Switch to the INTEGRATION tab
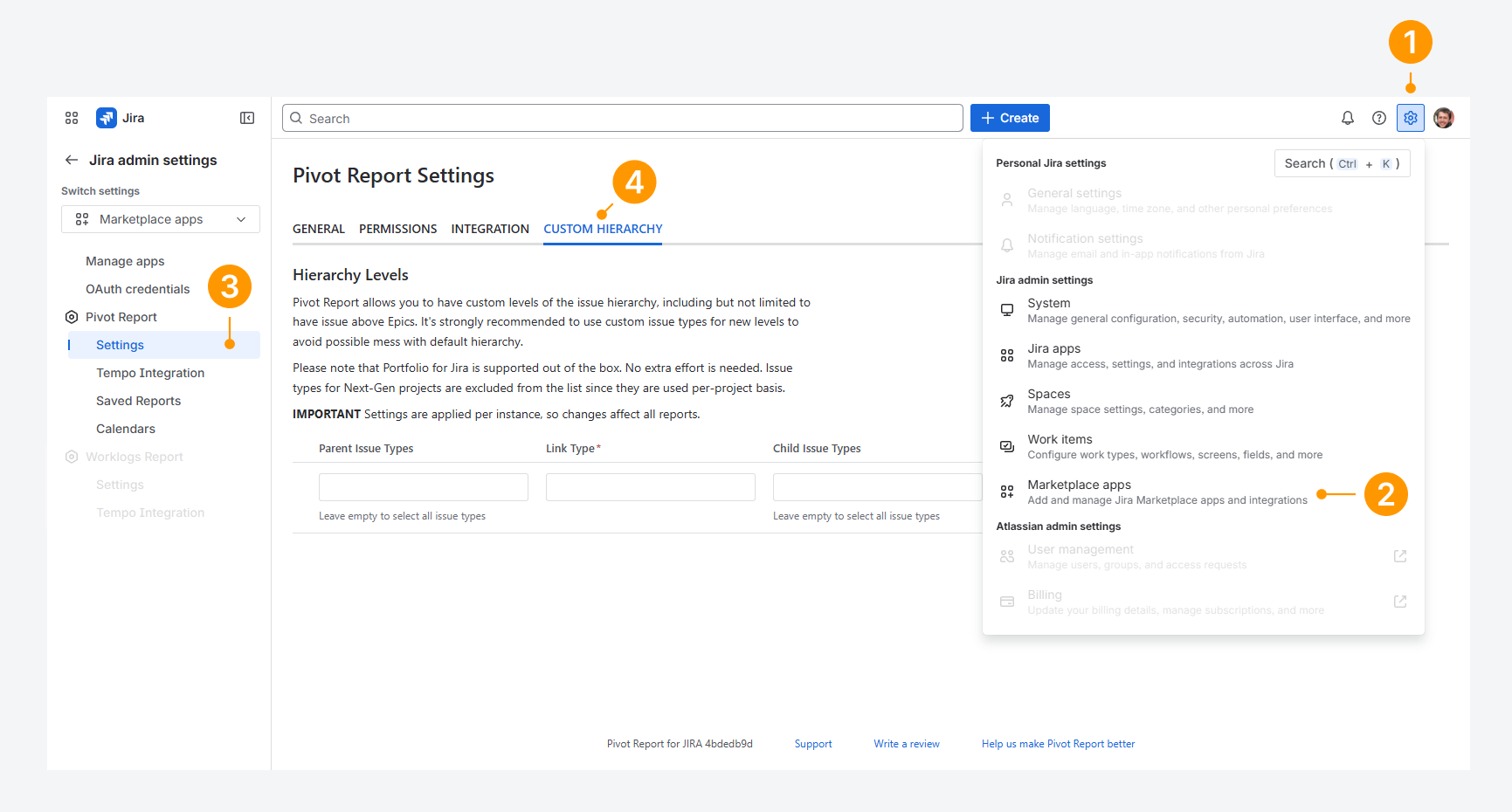Image resolution: width=1512 pixels, height=812 pixels. (490, 229)
